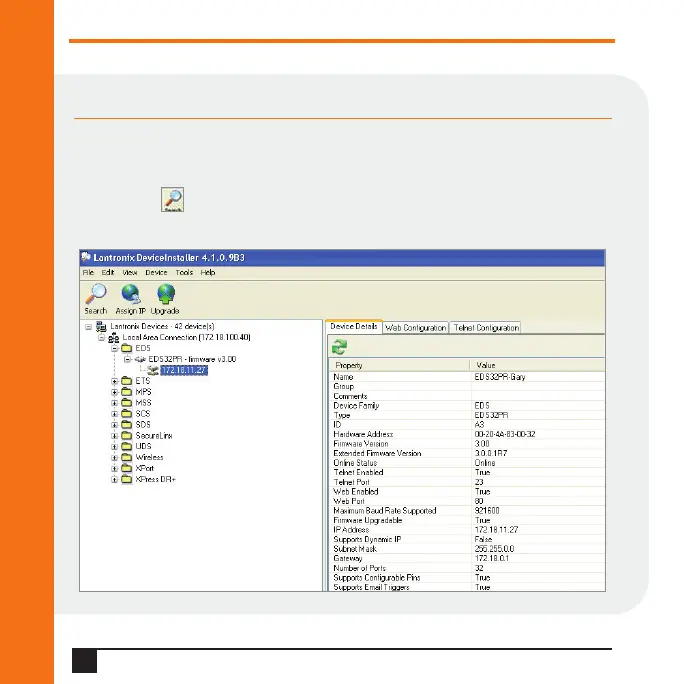
Task: Click the SDS folder icon
Action: click(127, 424)
